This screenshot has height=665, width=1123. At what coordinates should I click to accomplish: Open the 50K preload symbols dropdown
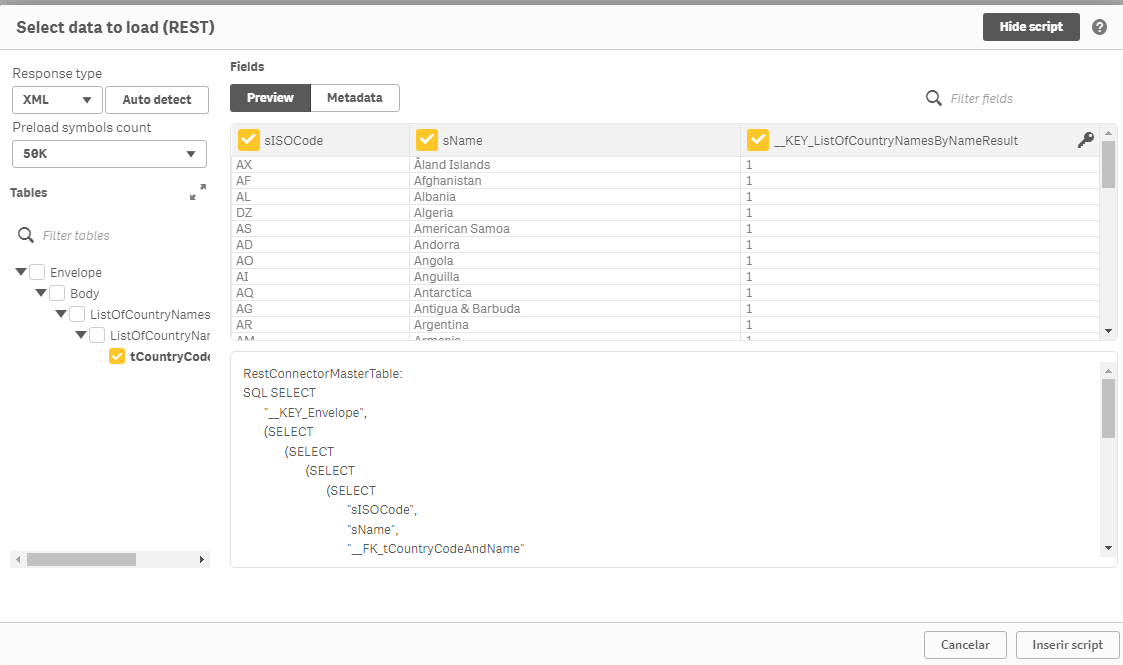[110, 154]
